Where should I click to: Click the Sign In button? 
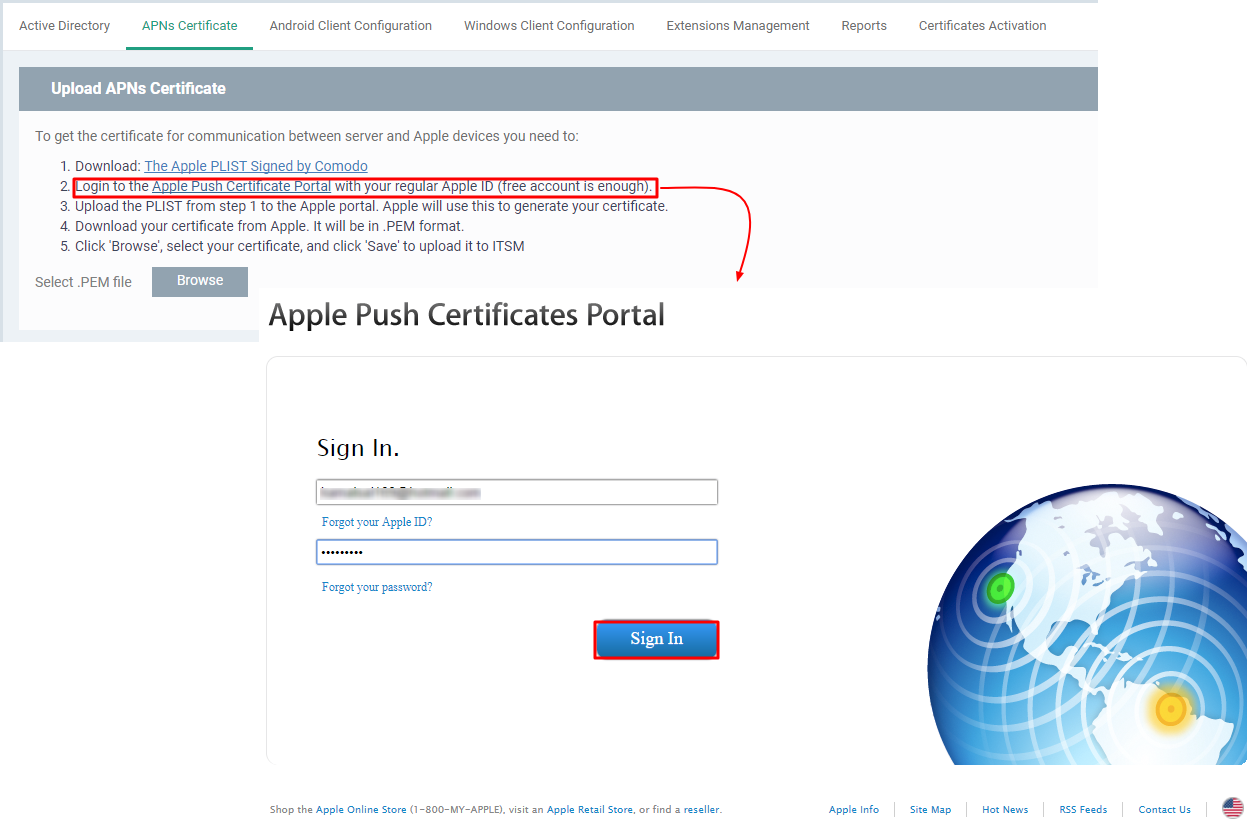657,640
